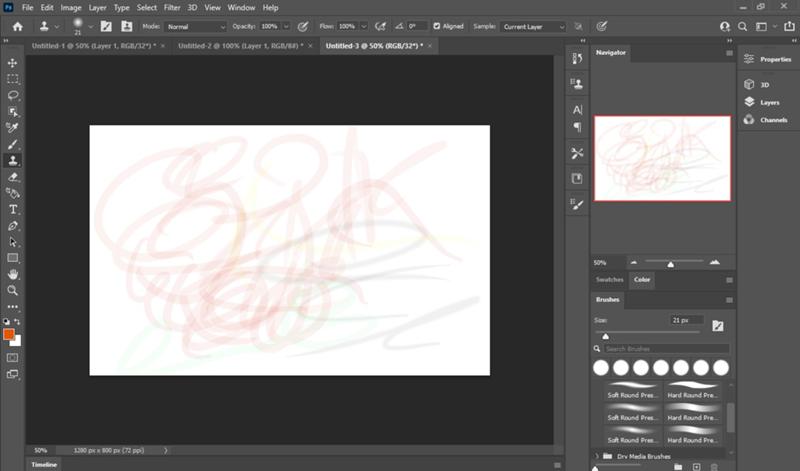Screen dimensions: 800x471
Task: Open the Channels panel
Action: [x=766, y=120]
